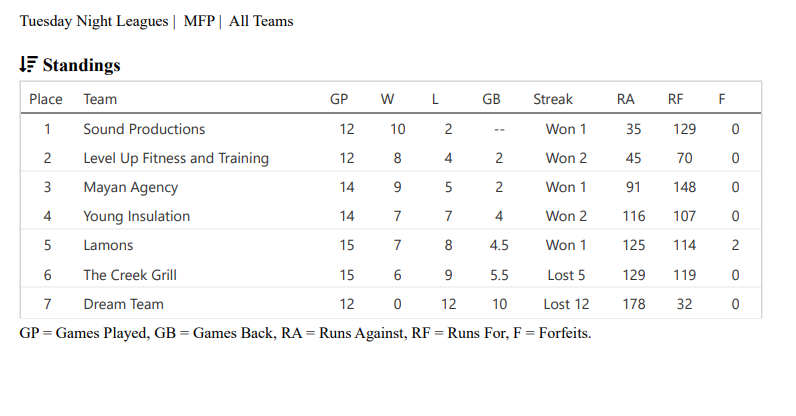The width and height of the screenshot is (796, 416).
Task: Click the Place column header
Action: 46,99
